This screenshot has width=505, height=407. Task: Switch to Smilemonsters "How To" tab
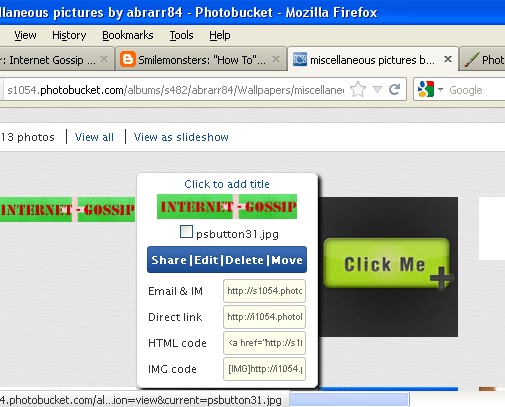coord(201,59)
